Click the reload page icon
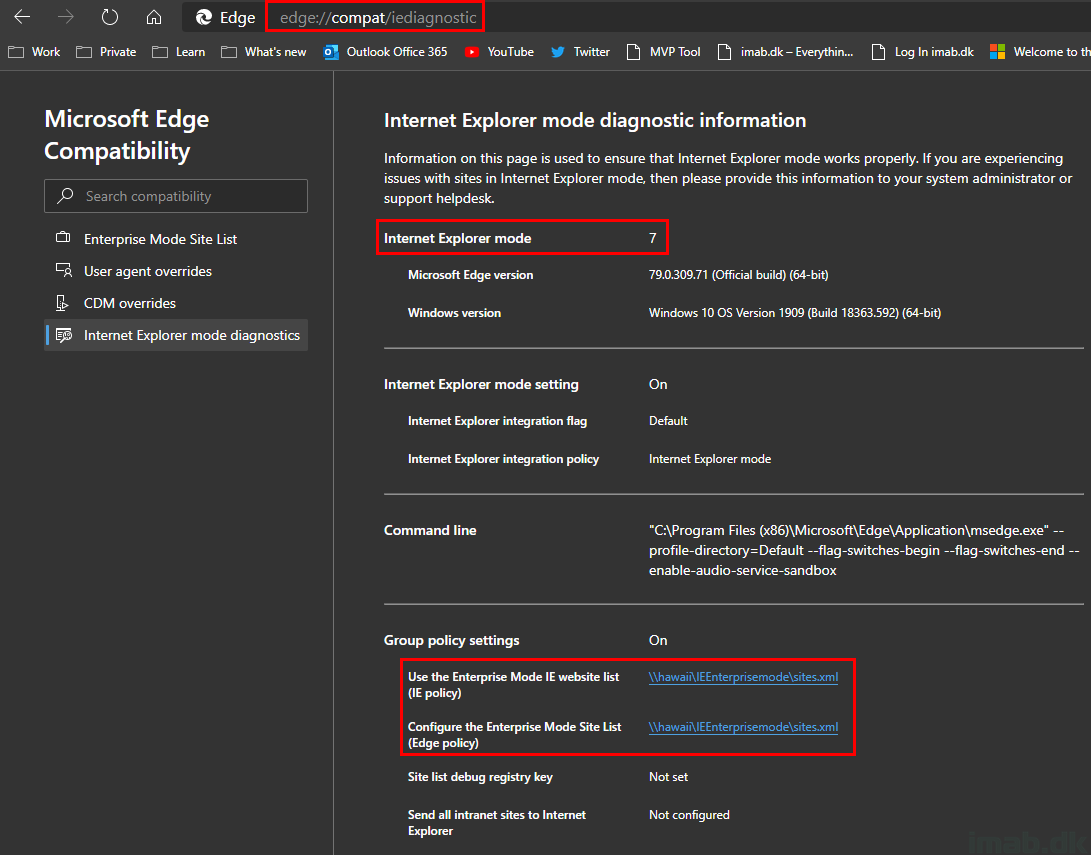 click(110, 17)
